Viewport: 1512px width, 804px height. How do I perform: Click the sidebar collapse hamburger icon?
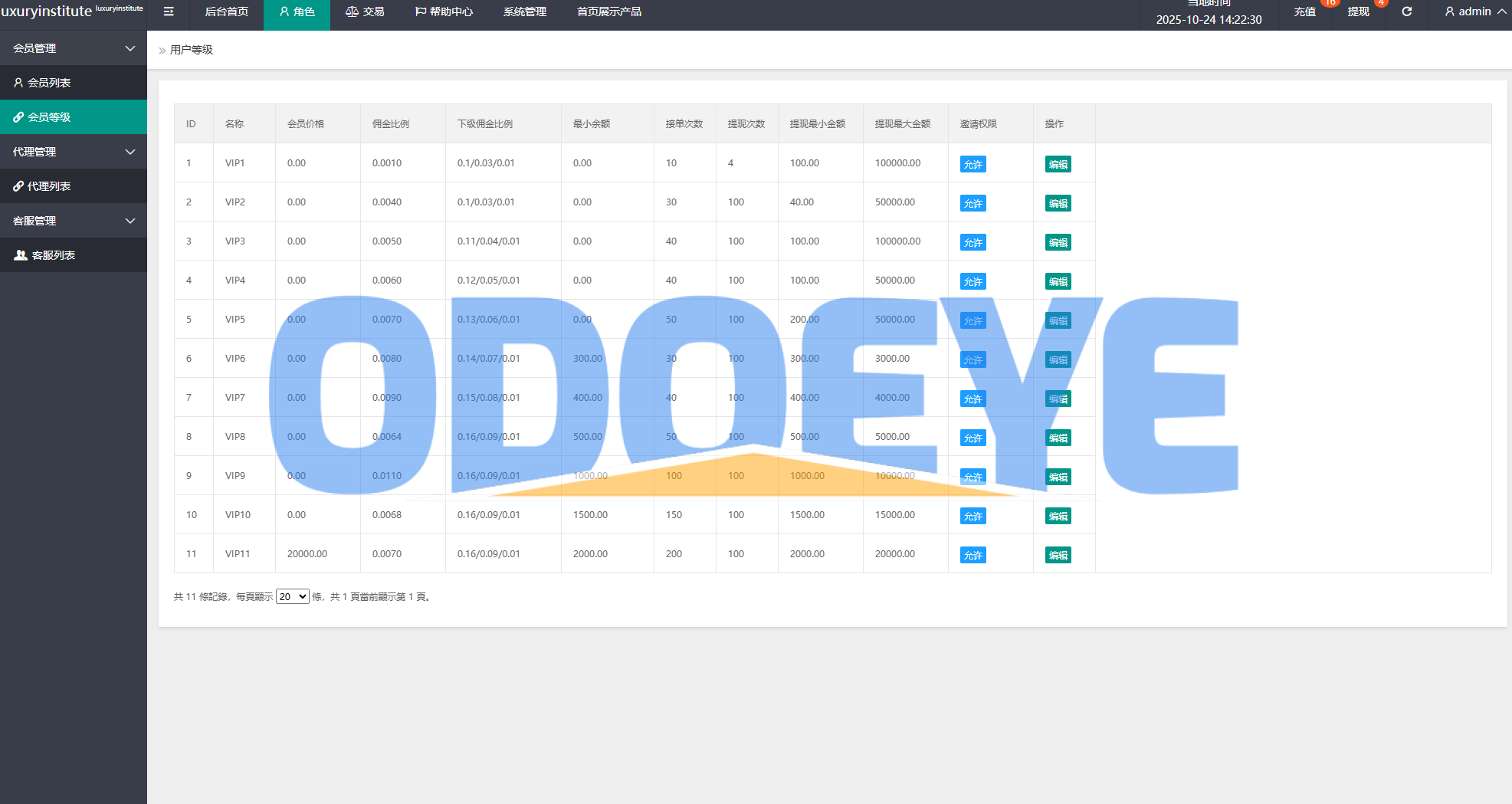[x=169, y=11]
